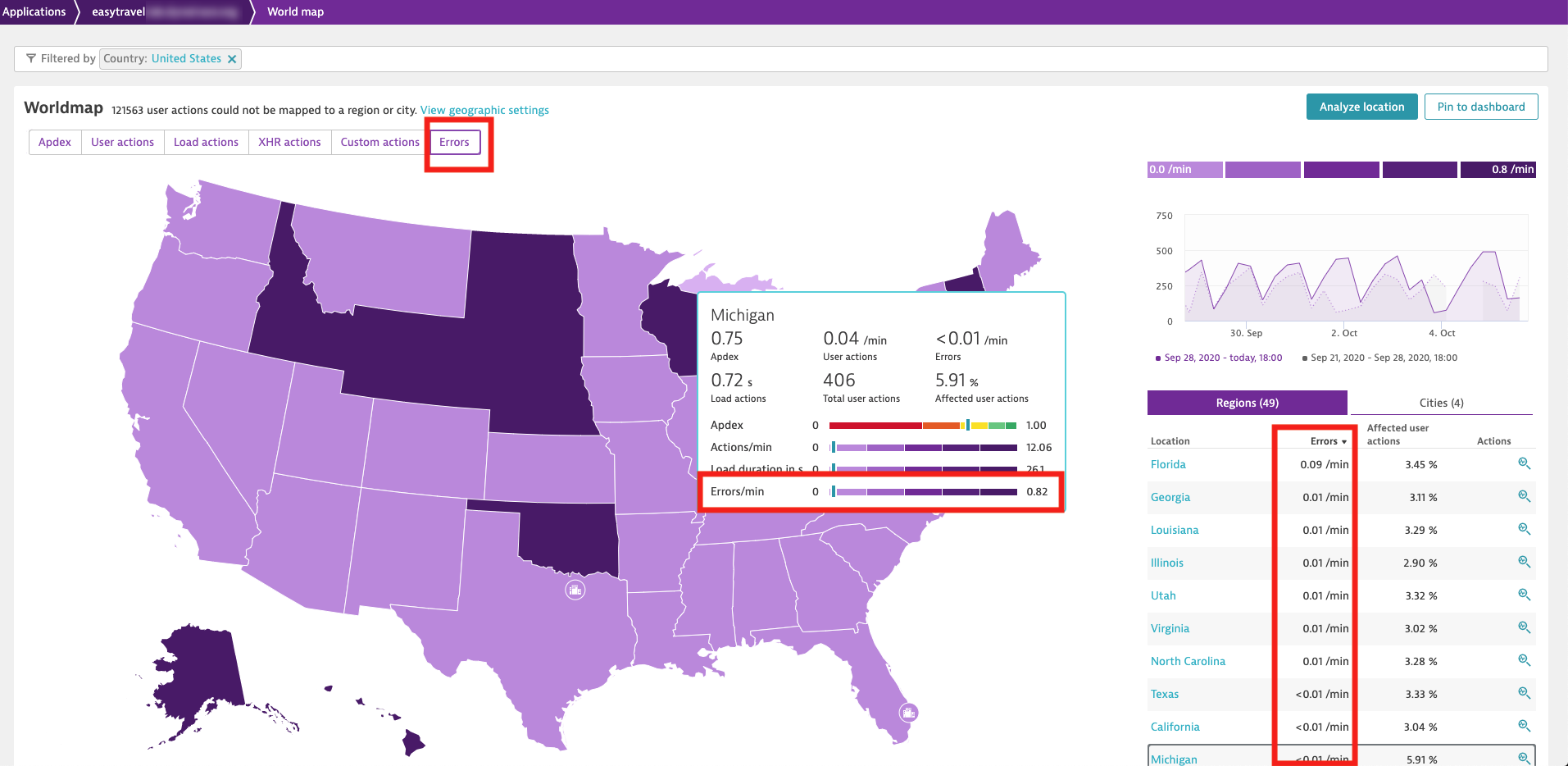Open analyze icon for Louisiana row
Screen dimensions: 1568x766
[1524, 529]
